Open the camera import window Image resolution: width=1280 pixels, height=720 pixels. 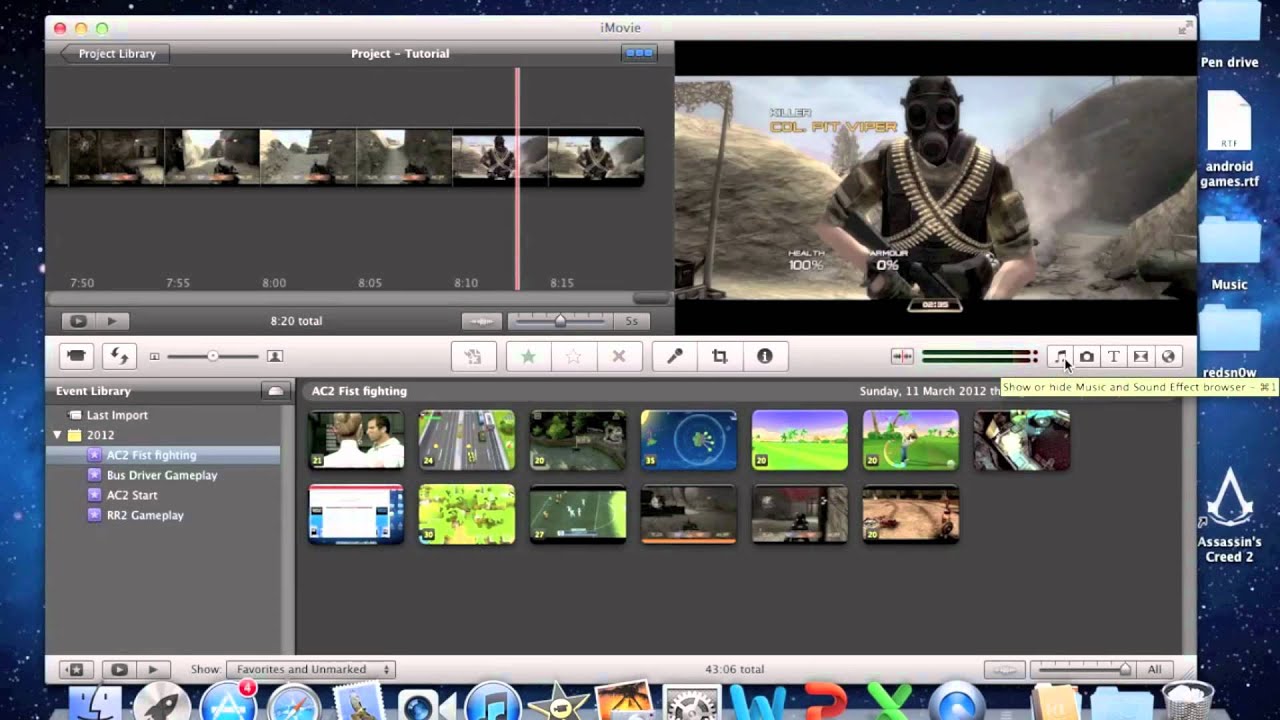77,356
